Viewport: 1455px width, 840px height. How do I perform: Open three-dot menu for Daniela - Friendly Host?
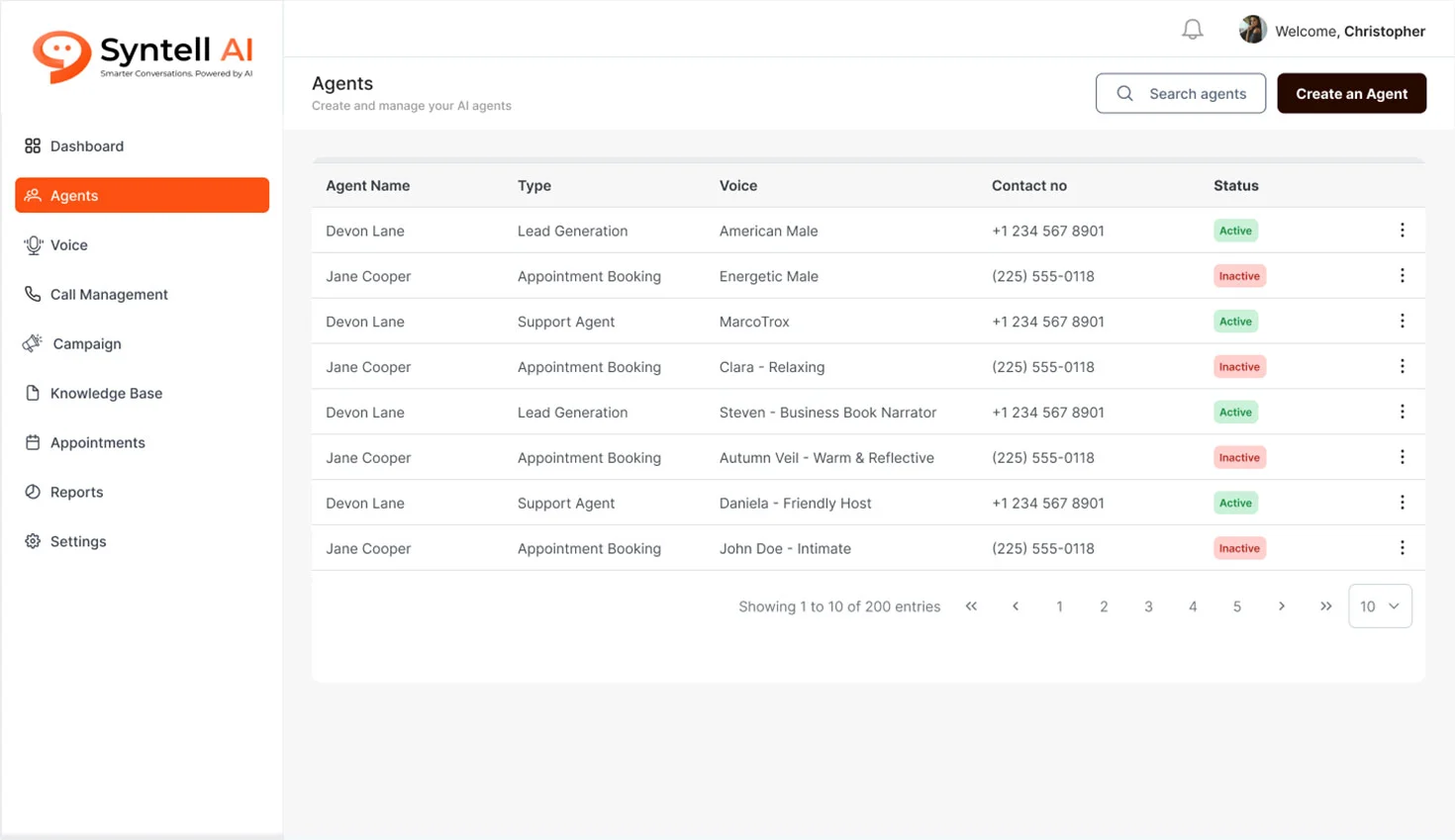1402,503
